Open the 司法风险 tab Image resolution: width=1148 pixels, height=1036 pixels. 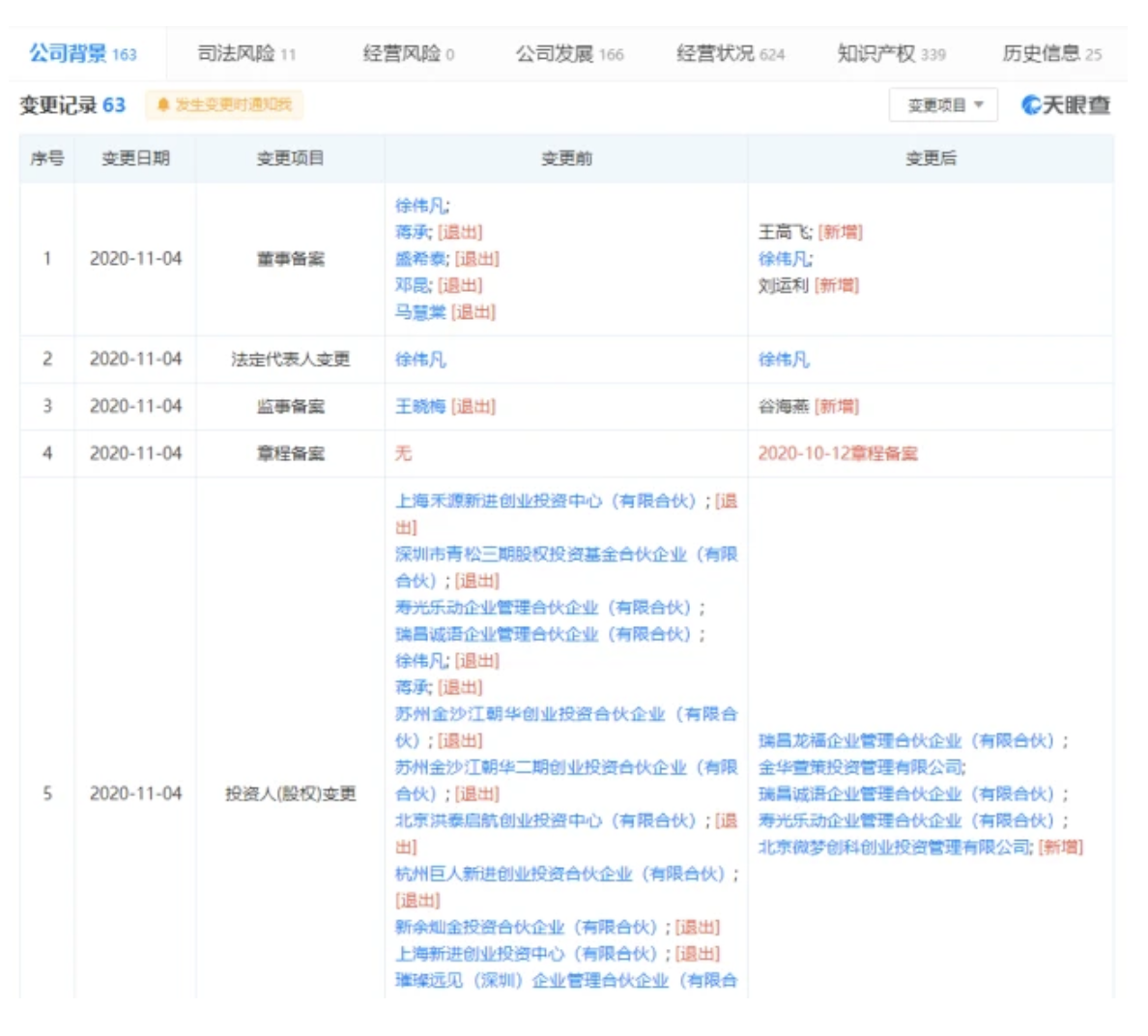tap(246, 54)
